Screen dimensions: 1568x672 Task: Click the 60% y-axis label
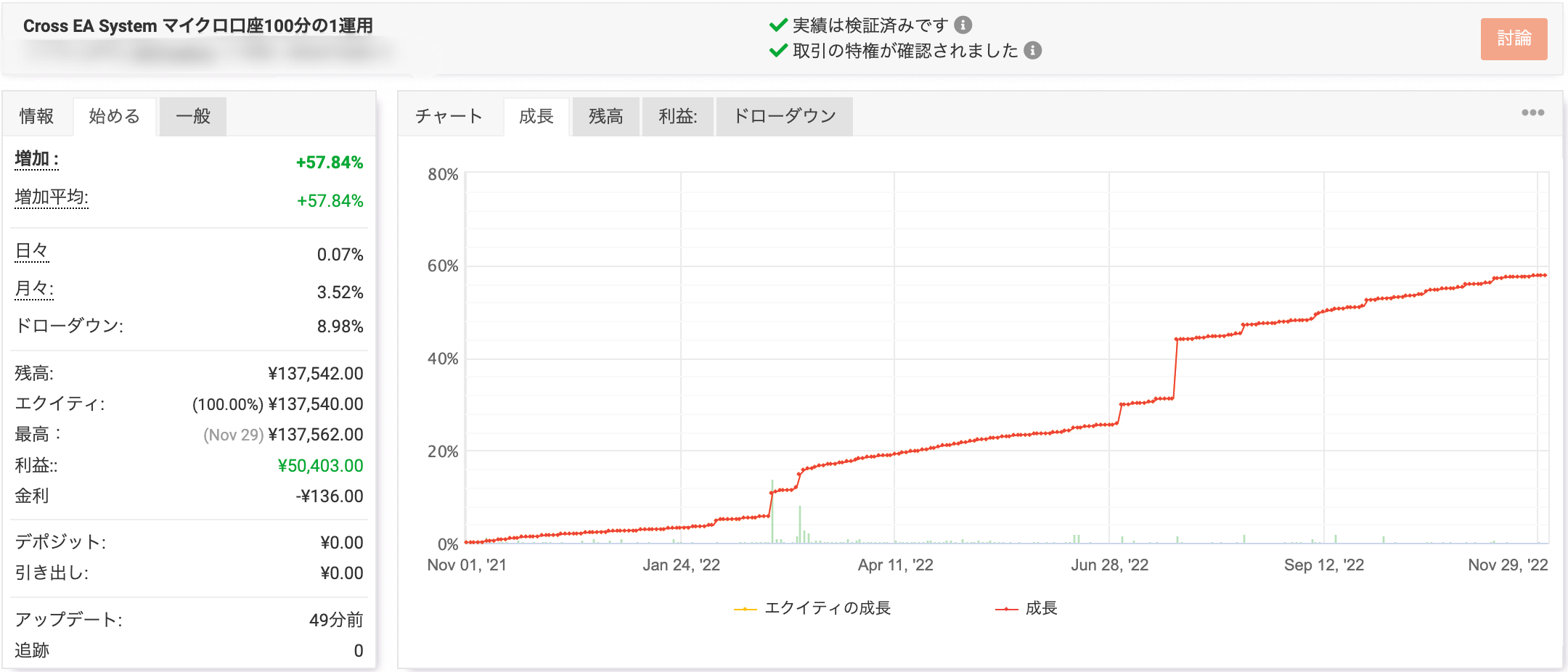(x=443, y=266)
